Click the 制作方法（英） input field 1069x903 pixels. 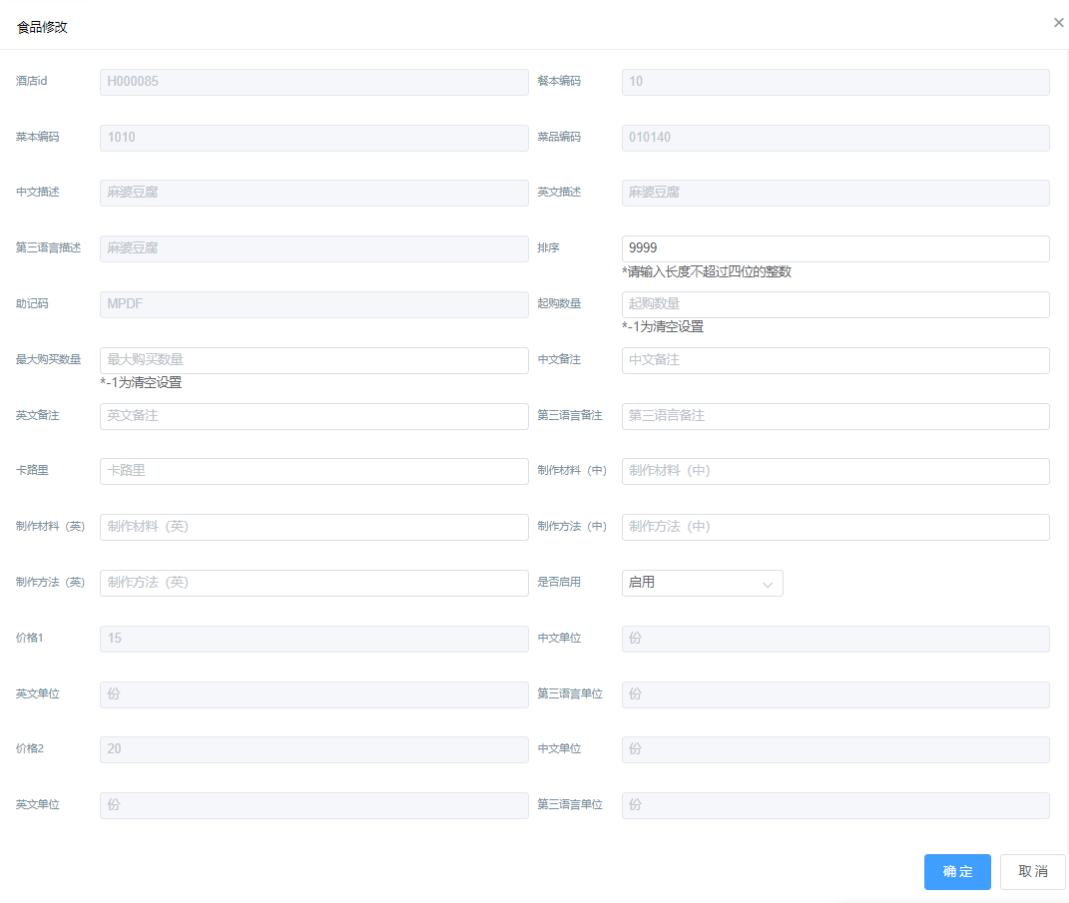(x=314, y=583)
